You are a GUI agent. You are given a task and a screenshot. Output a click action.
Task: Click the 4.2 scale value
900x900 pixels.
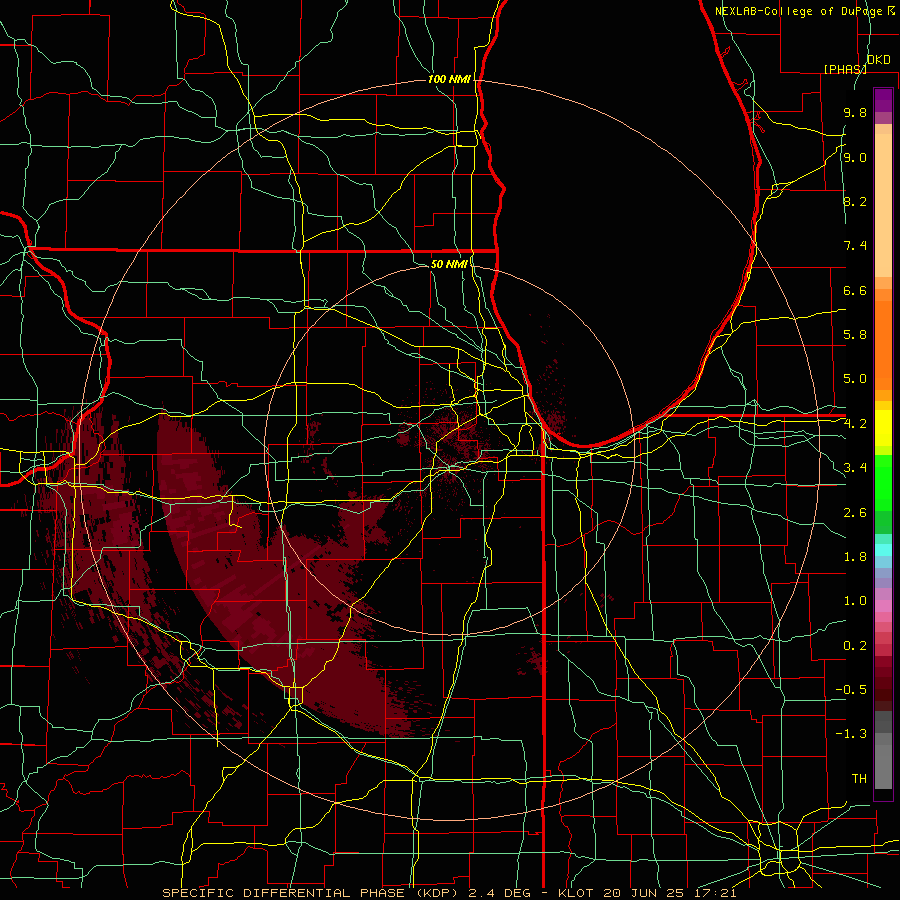(x=855, y=424)
